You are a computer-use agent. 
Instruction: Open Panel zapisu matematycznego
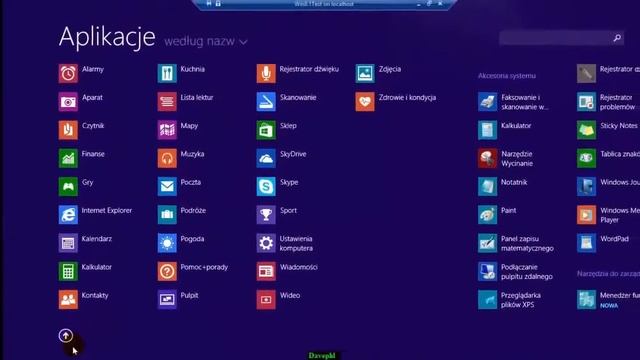(487, 243)
